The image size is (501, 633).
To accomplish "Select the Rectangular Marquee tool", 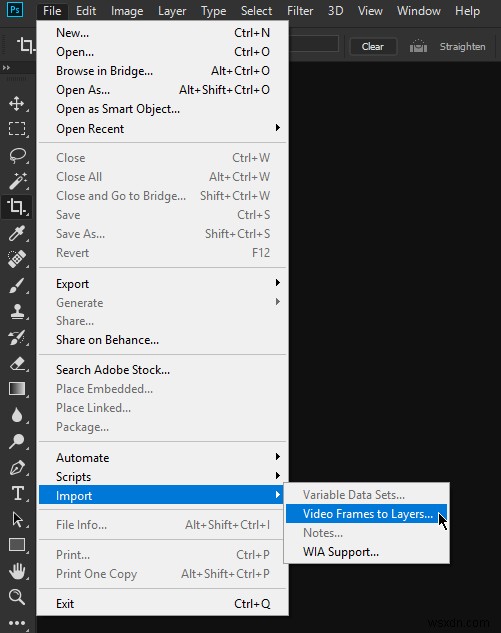I will coord(17,129).
